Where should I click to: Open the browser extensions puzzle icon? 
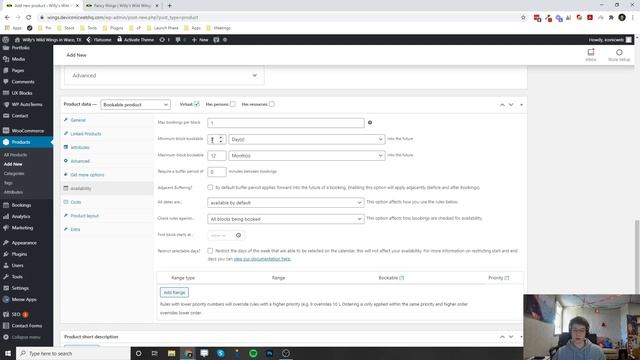tap(611, 18)
